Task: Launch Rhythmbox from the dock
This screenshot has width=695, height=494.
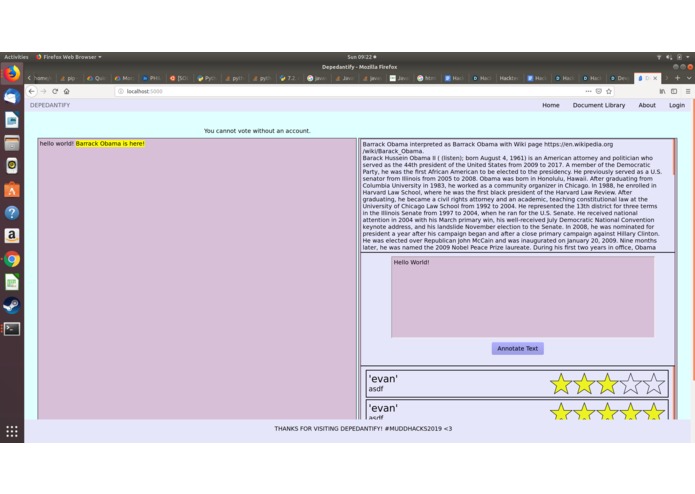Action: [x=12, y=166]
